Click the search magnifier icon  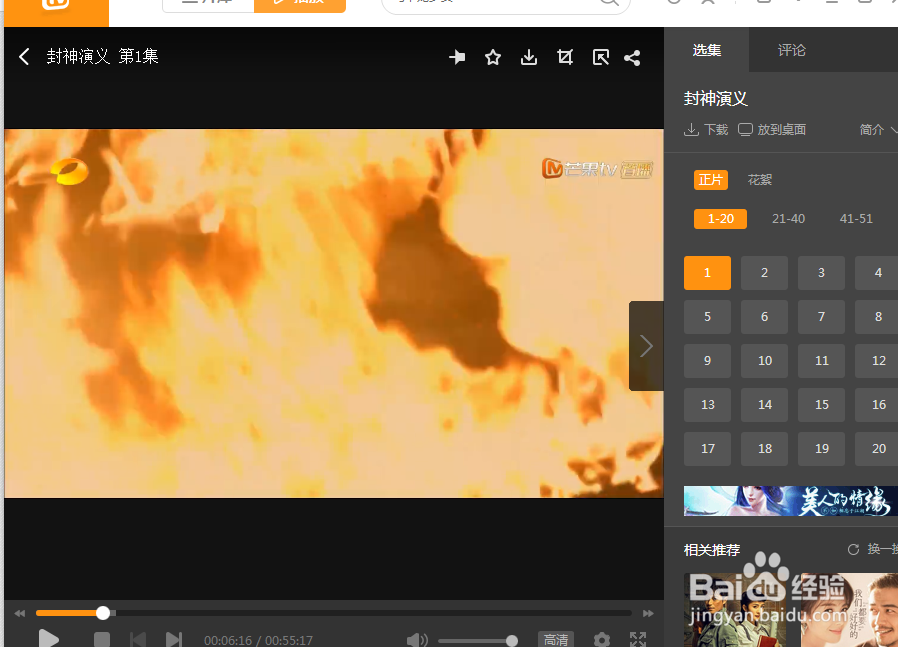point(609,3)
